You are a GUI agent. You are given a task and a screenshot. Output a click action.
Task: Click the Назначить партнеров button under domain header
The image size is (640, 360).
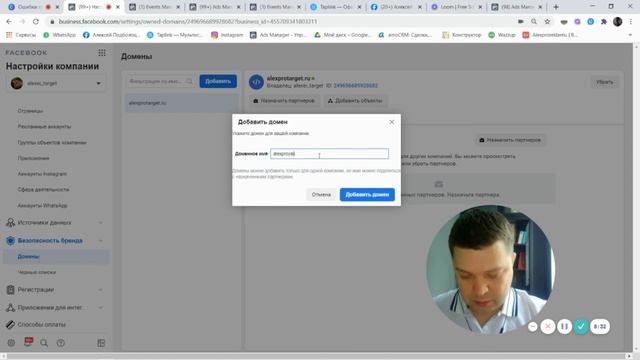[284, 100]
